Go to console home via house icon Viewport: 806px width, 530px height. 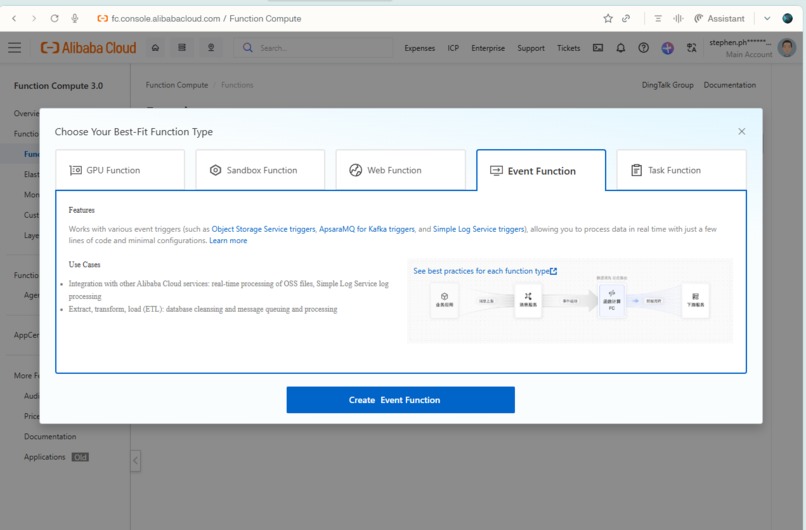pos(155,48)
